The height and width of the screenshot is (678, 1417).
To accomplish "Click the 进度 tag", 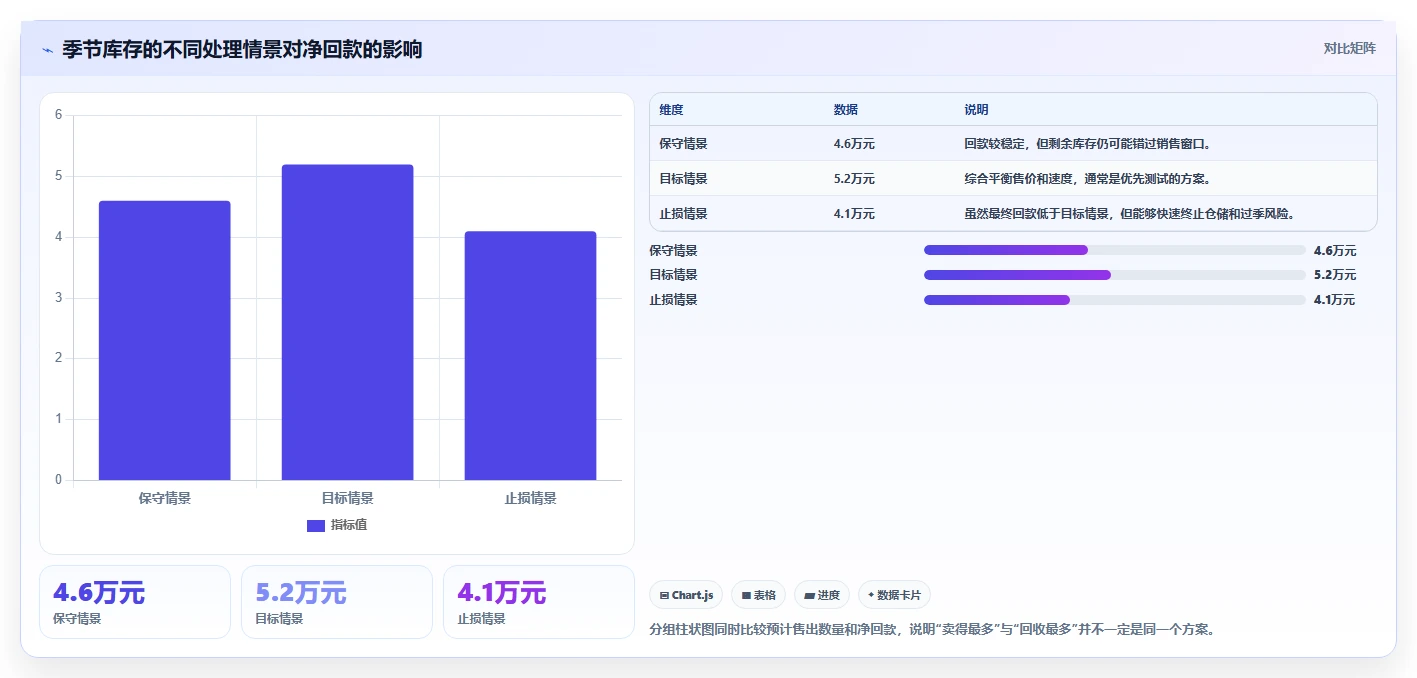I will [822, 595].
